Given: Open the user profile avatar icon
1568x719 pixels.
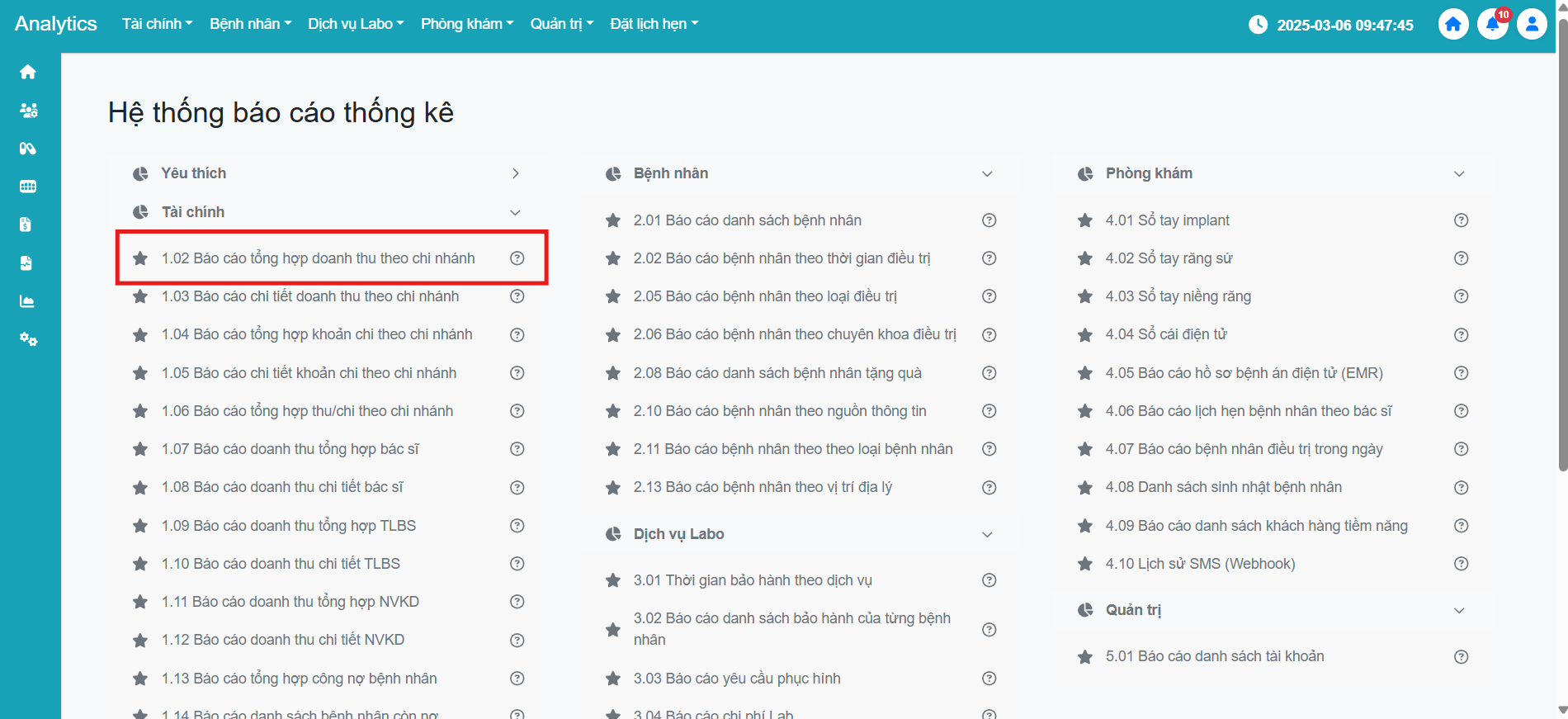Looking at the screenshot, I should click(1532, 24).
